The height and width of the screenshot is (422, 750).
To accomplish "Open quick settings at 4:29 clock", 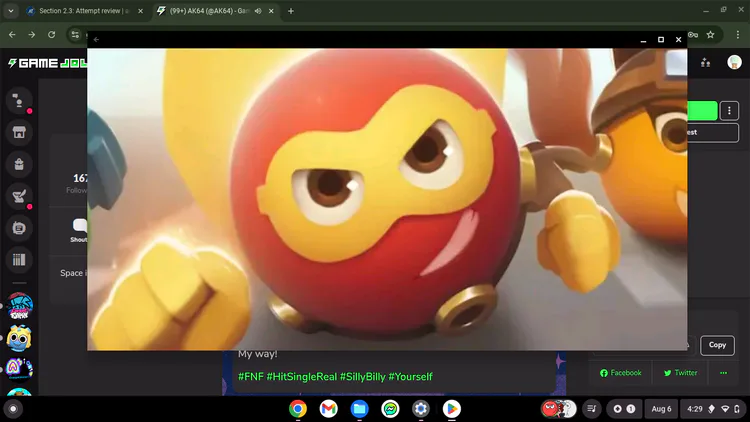I will point(713,409).
